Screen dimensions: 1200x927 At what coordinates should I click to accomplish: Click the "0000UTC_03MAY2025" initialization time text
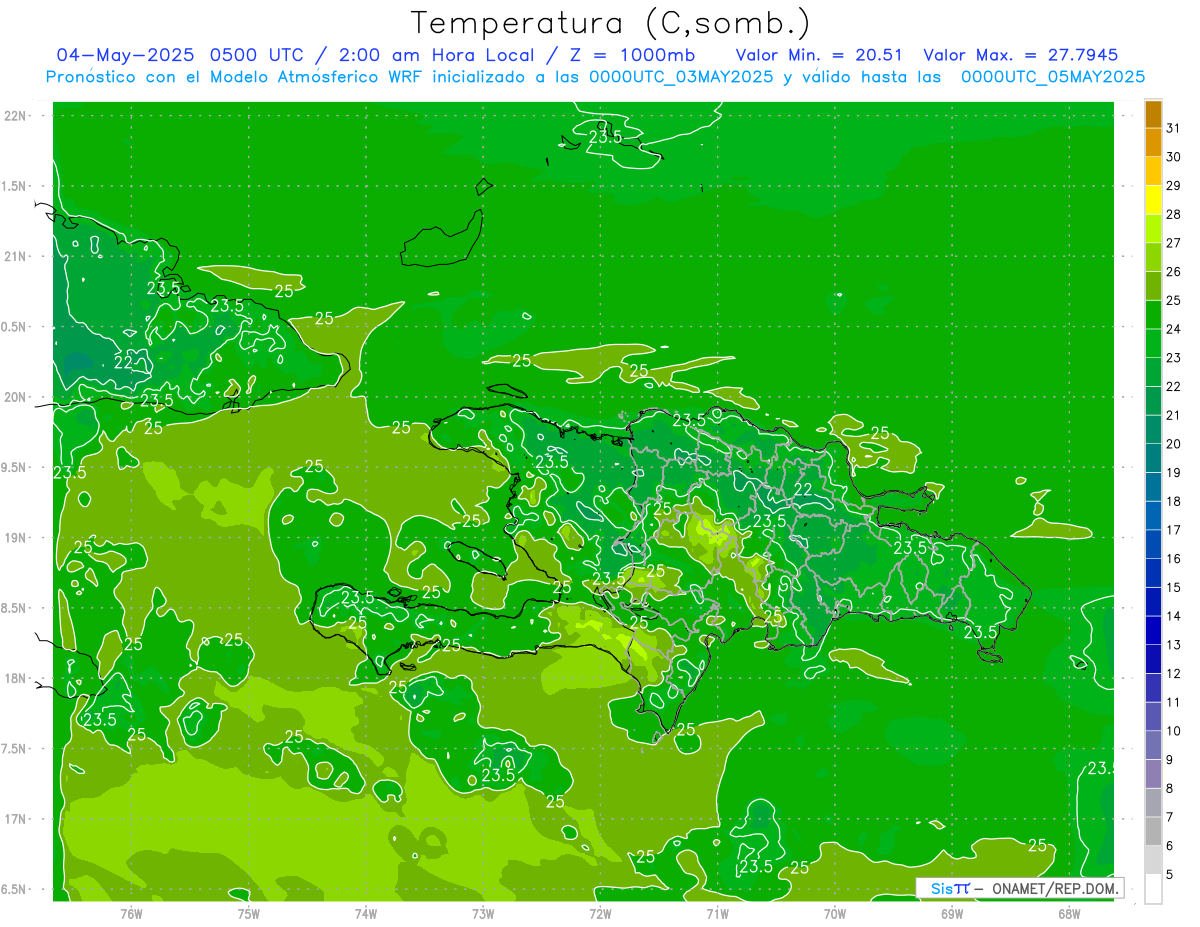click(x=681, y=77)
